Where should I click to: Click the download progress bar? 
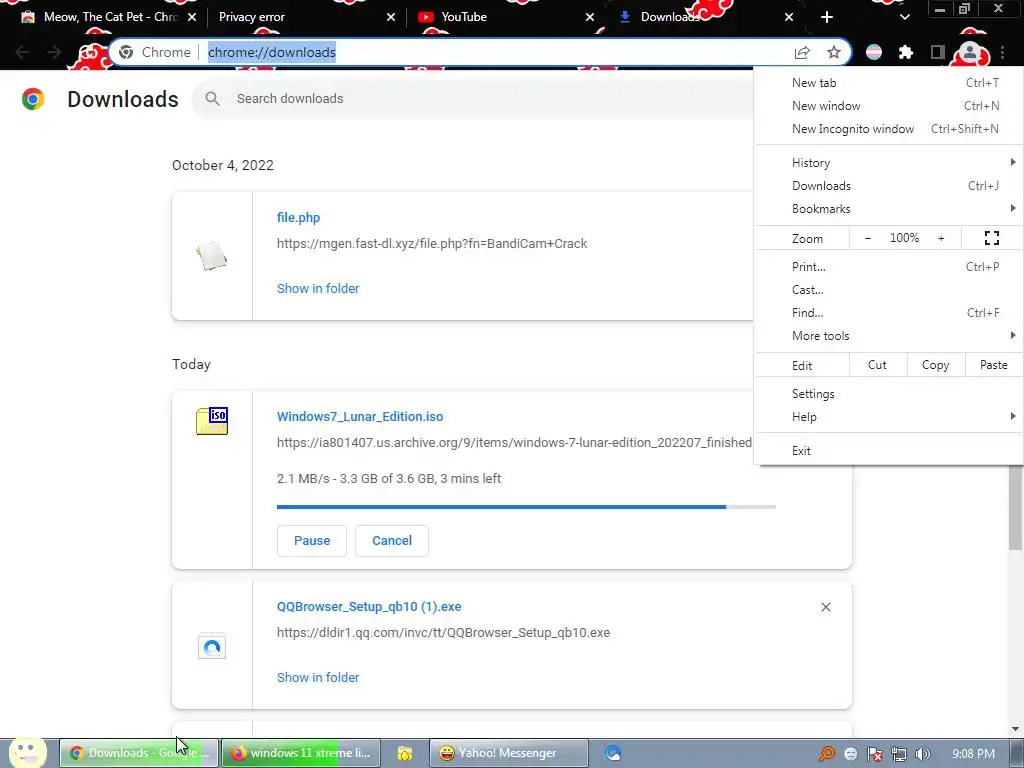coord(526,507)
